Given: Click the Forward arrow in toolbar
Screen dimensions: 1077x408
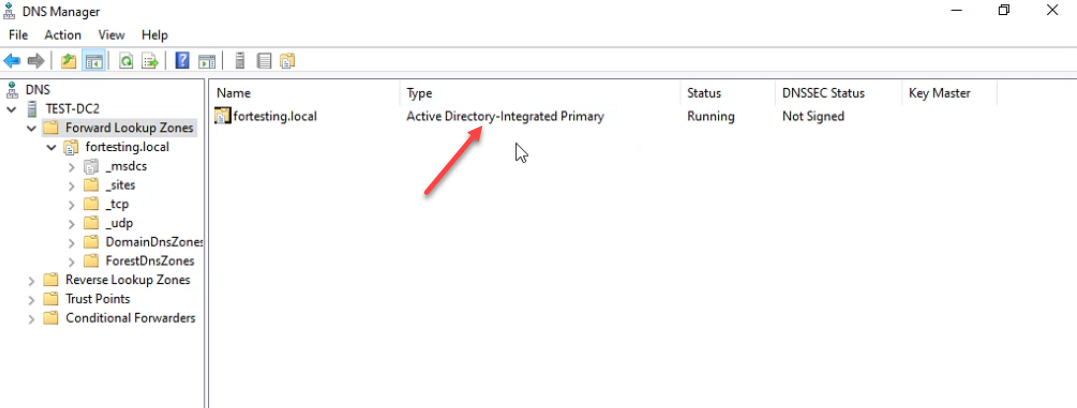Looking at the screenshot, I should pyautogui.click(x=36, y=61).
